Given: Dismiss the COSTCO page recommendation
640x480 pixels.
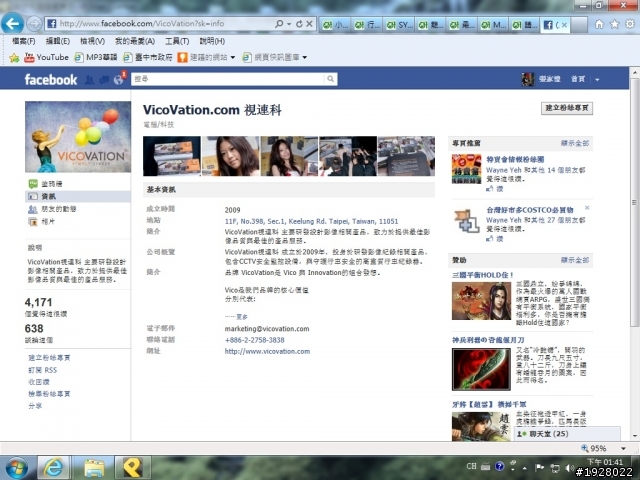Looking at the screenshot, I should pos(587,208).
